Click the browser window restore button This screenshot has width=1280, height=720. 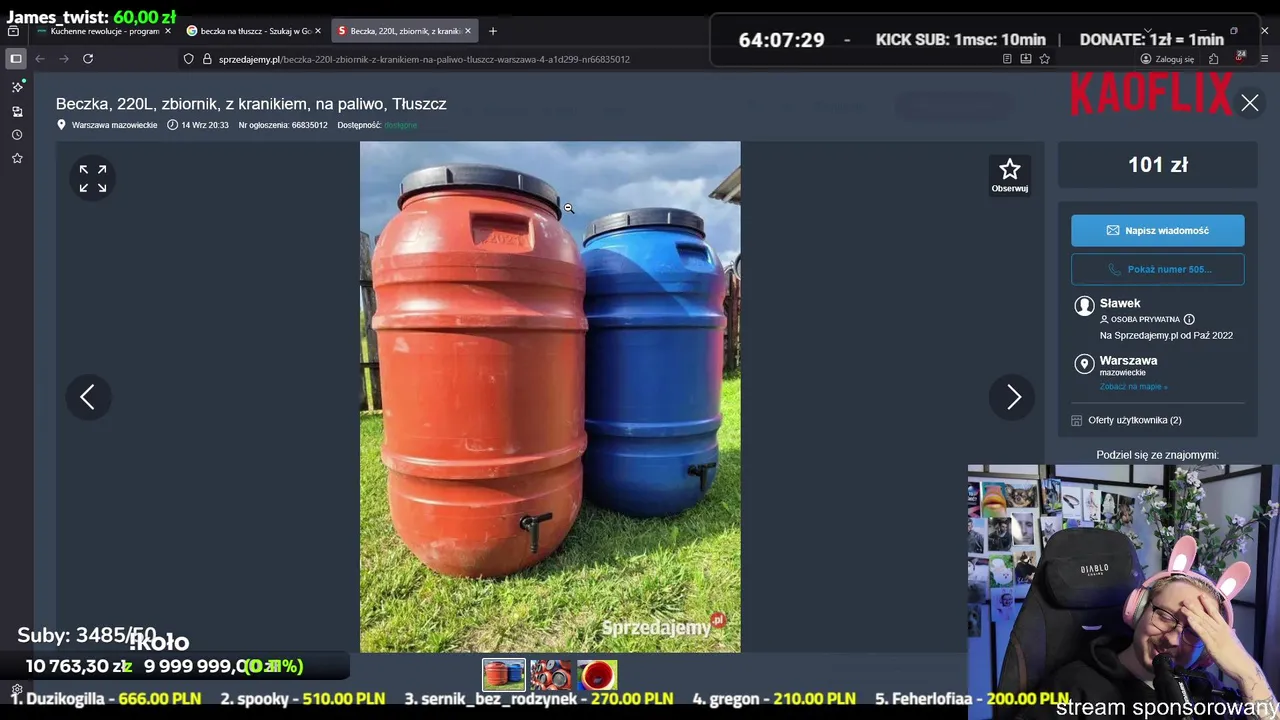pyautogui.click(x=1234, y=31)
